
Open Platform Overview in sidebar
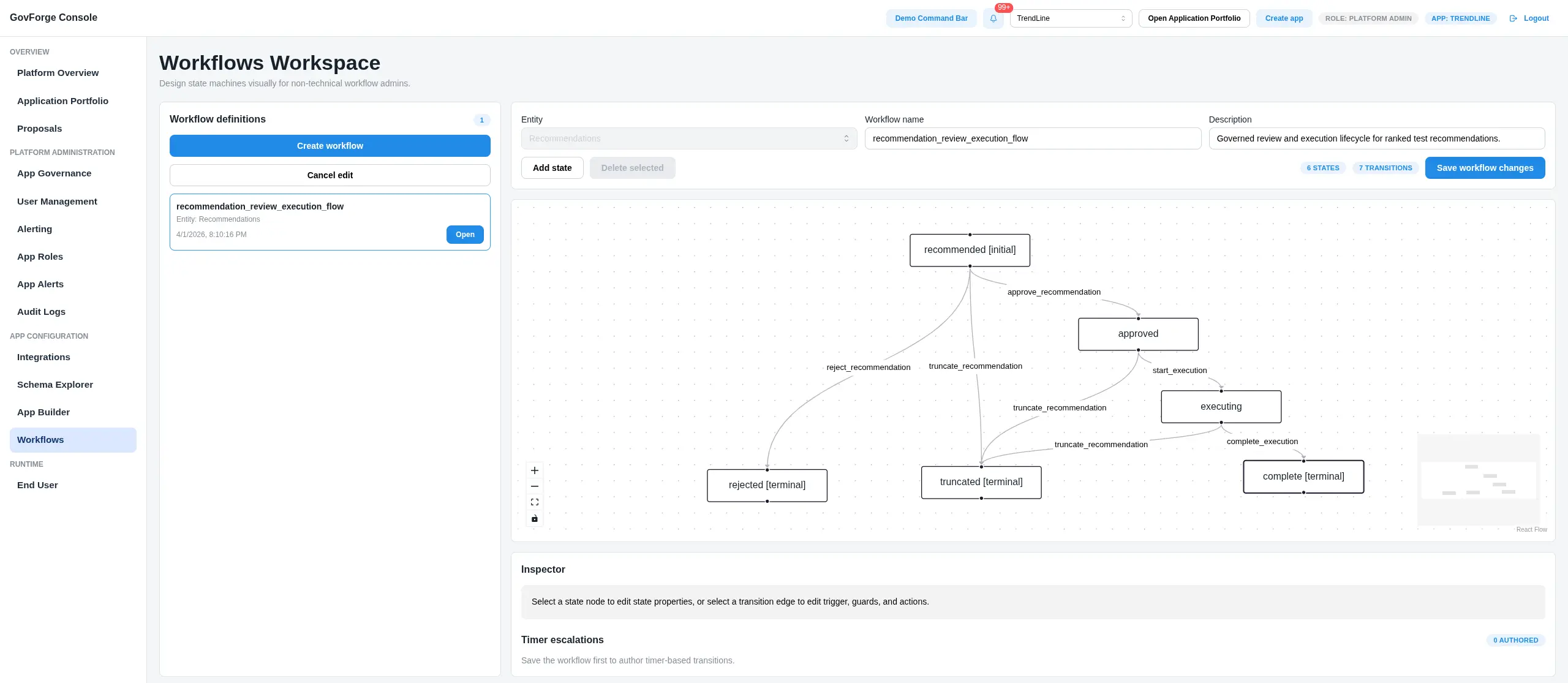[x=73, y=73]
